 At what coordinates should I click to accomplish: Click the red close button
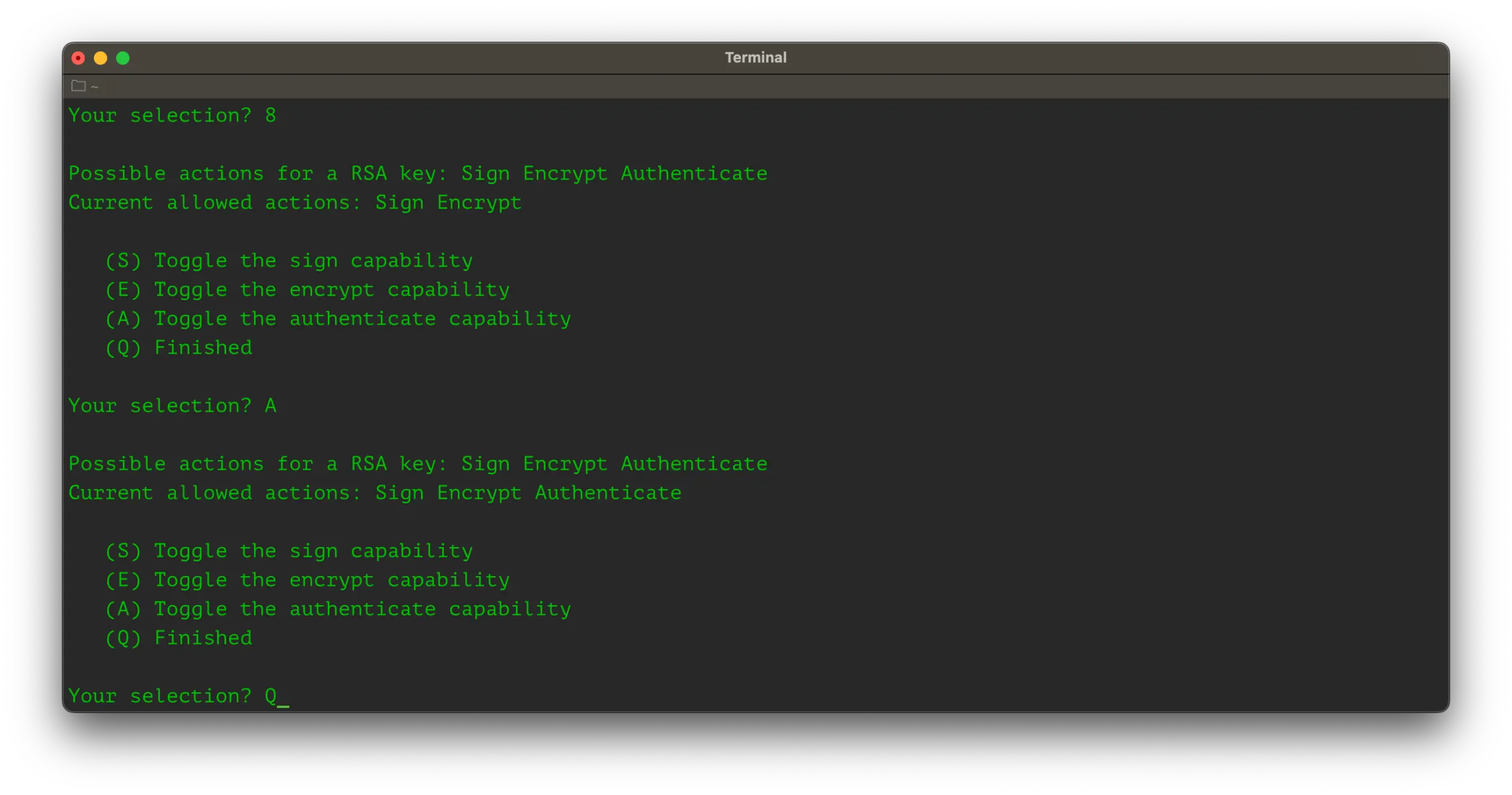coord(79,58)
